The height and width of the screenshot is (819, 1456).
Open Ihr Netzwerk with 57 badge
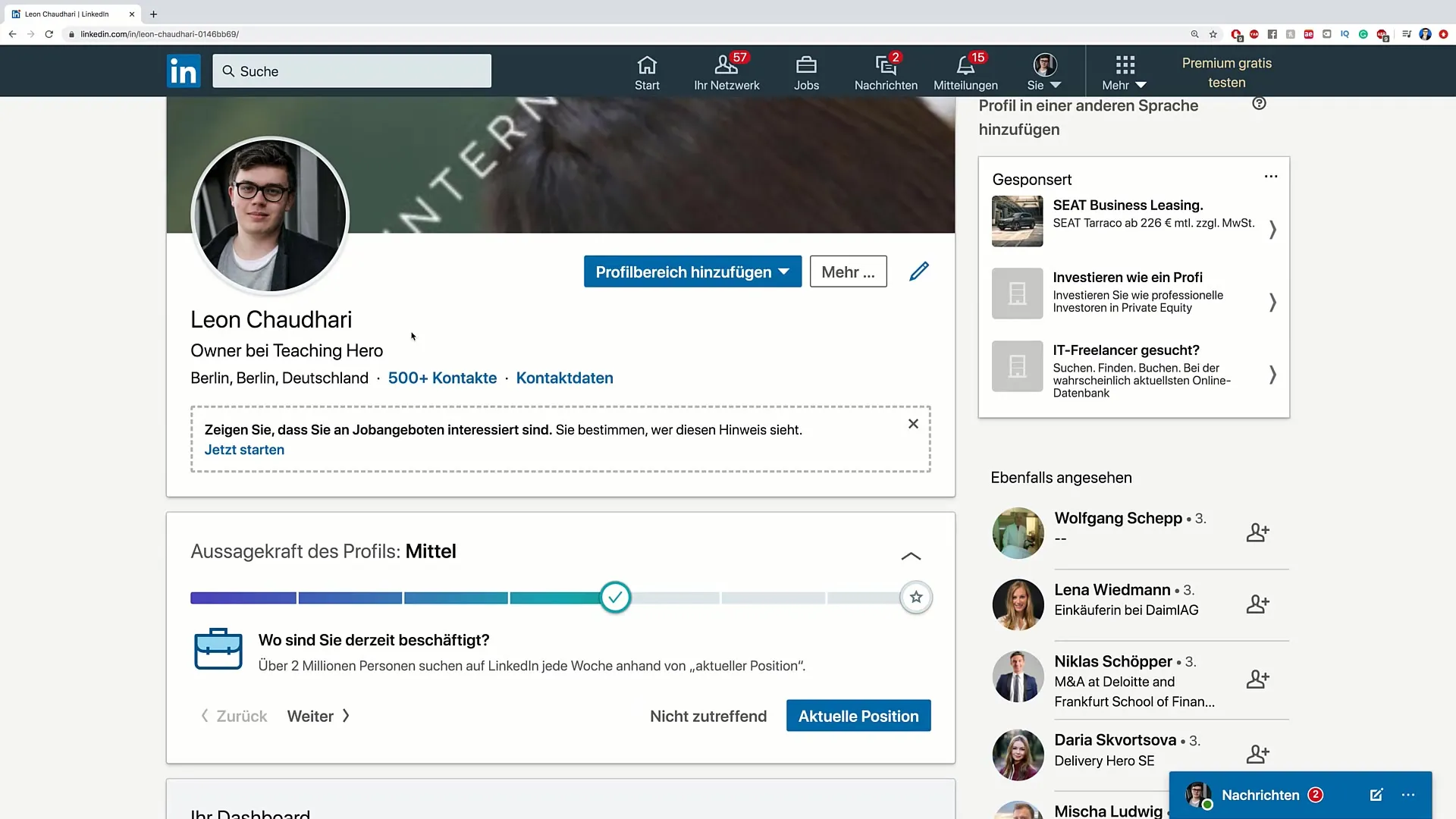pos(726,73)
